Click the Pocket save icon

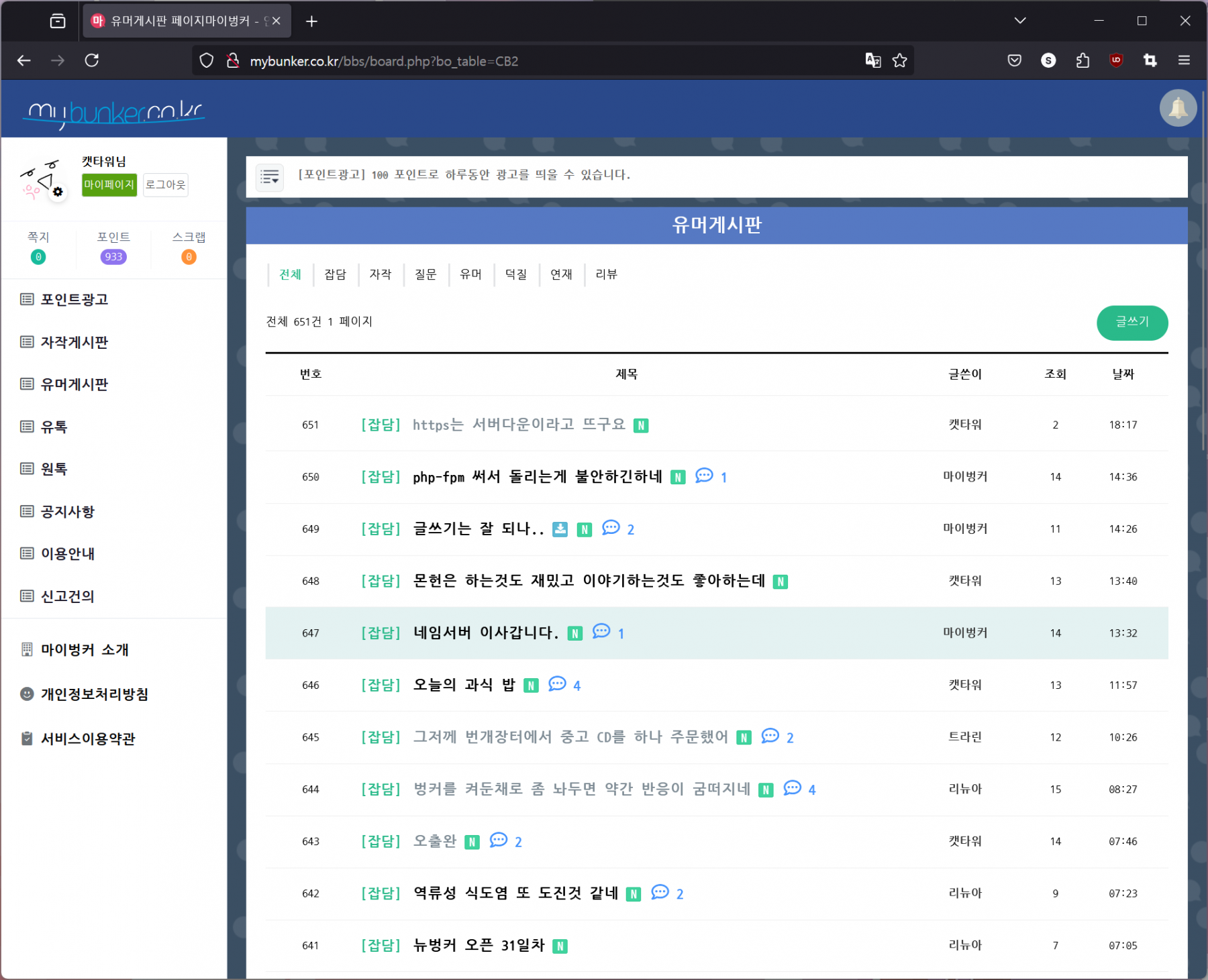click(1014, 60)
